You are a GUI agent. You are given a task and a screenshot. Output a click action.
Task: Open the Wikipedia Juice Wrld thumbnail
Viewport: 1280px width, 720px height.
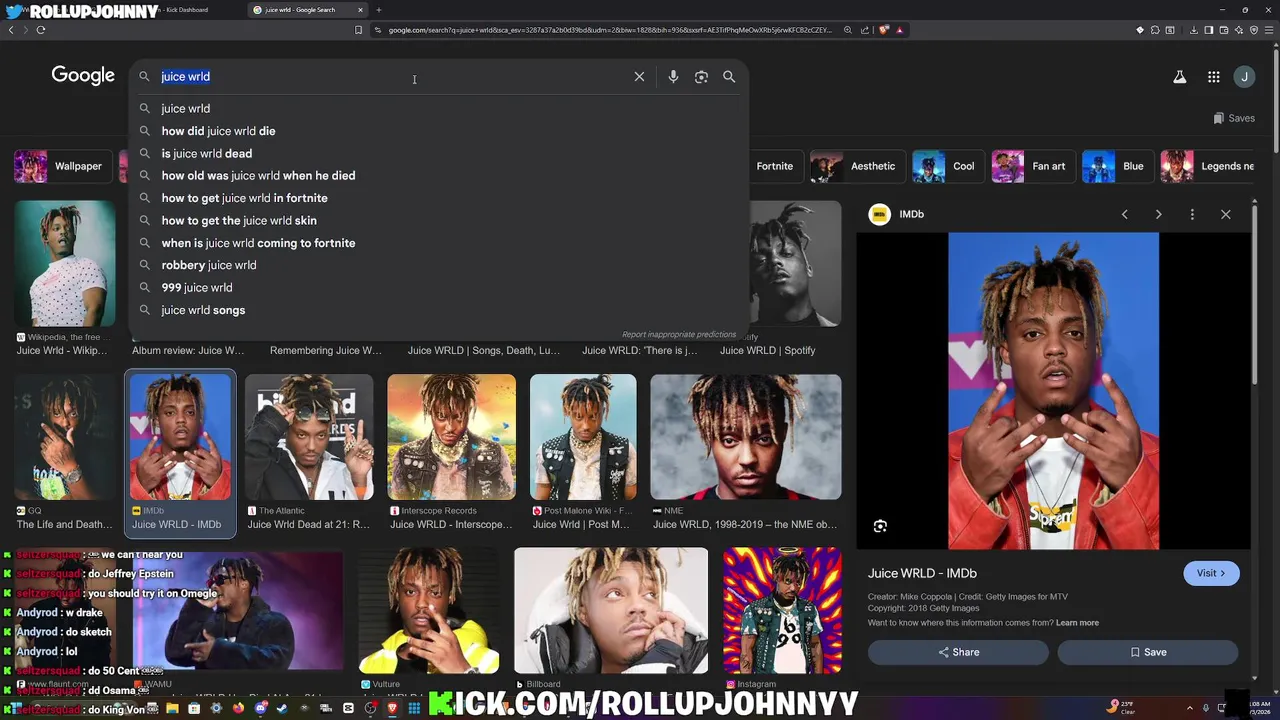click(x=65, y=264)
